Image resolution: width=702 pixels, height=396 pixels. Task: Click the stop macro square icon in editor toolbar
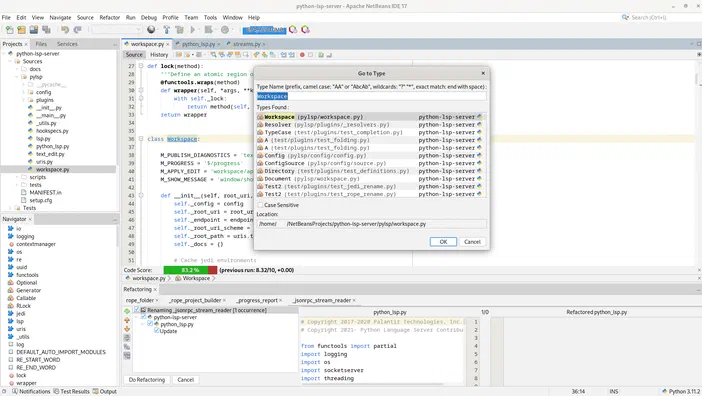[311, 55]
